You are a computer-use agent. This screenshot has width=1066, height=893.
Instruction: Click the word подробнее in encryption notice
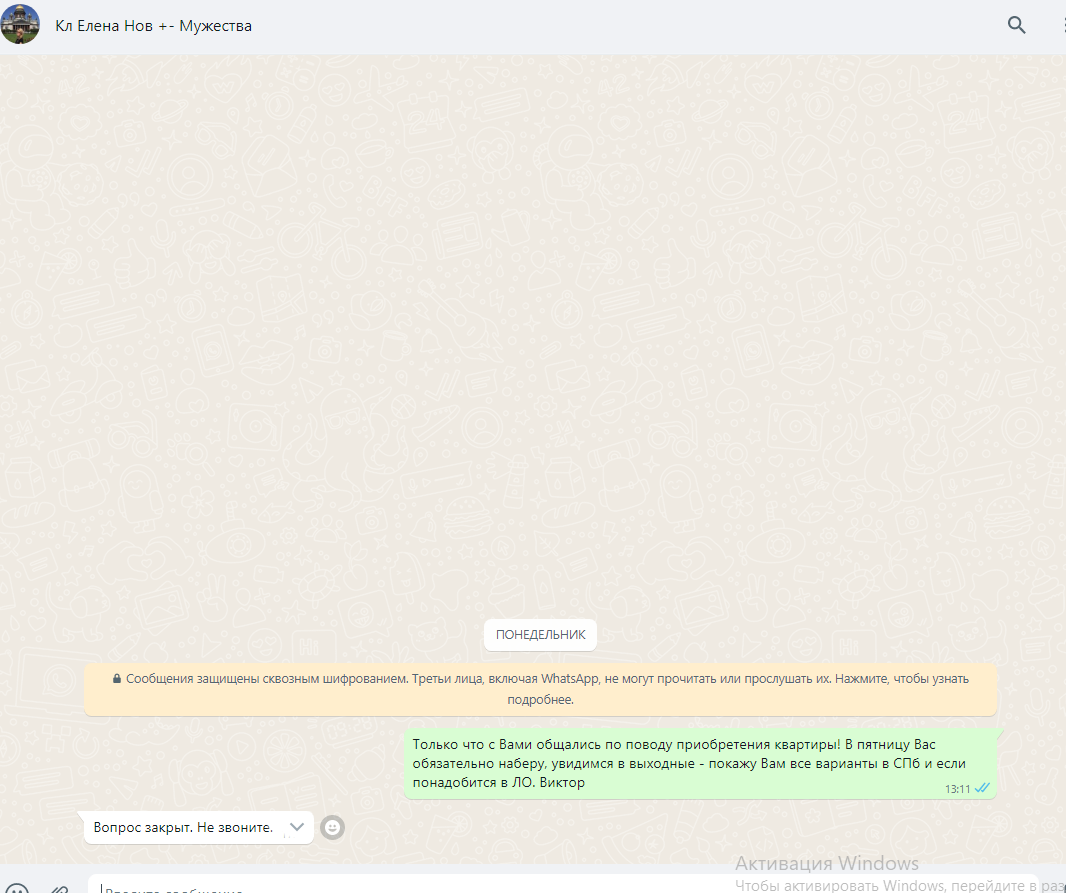540,700
